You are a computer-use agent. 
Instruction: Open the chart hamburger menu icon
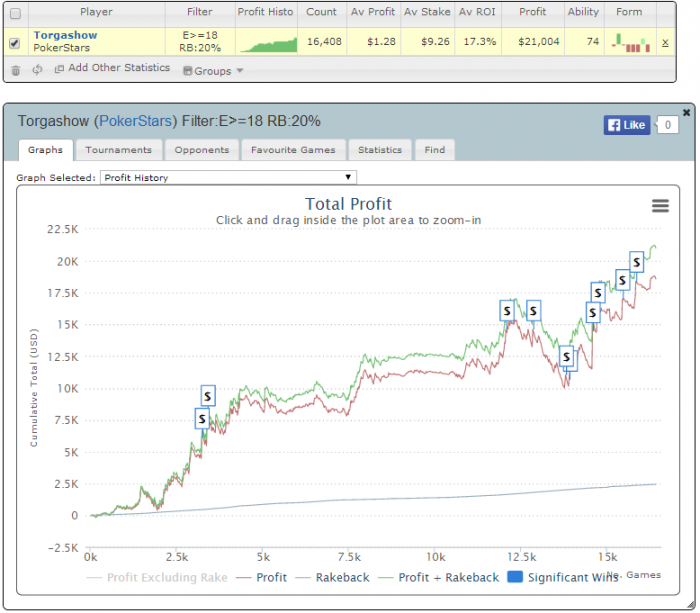(x=660, y=206)
